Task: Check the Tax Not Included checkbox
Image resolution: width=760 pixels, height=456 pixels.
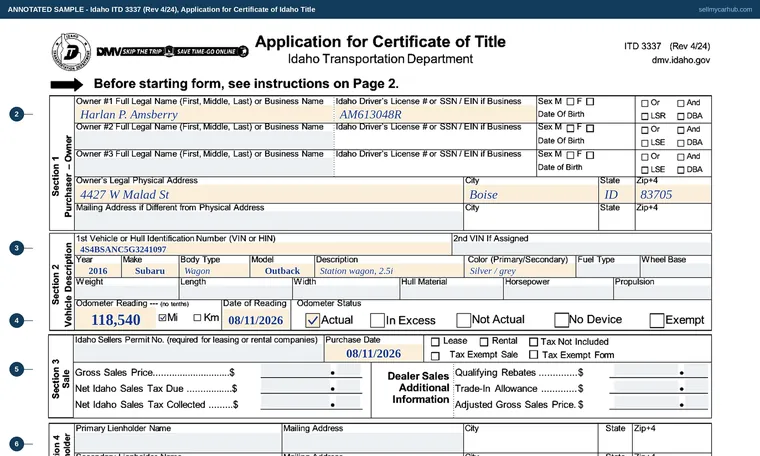Action: pyautogui.click(x=533, y=342)
